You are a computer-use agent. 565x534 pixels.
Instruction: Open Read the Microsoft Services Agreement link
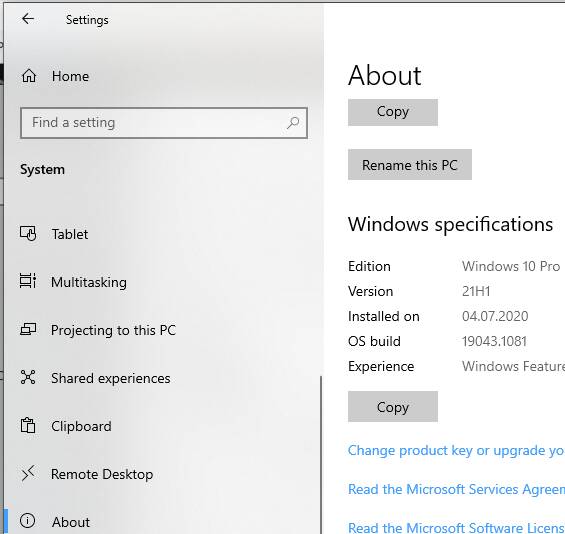pyautogui.click(x=456, y=489)
